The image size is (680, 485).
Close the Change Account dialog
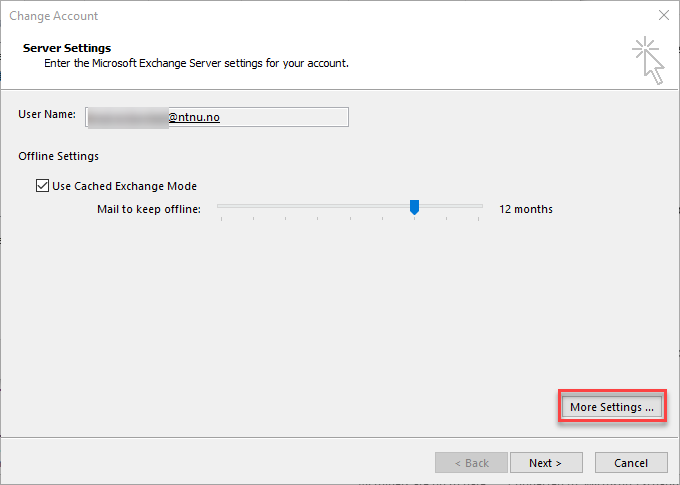(x=664, y=16)
